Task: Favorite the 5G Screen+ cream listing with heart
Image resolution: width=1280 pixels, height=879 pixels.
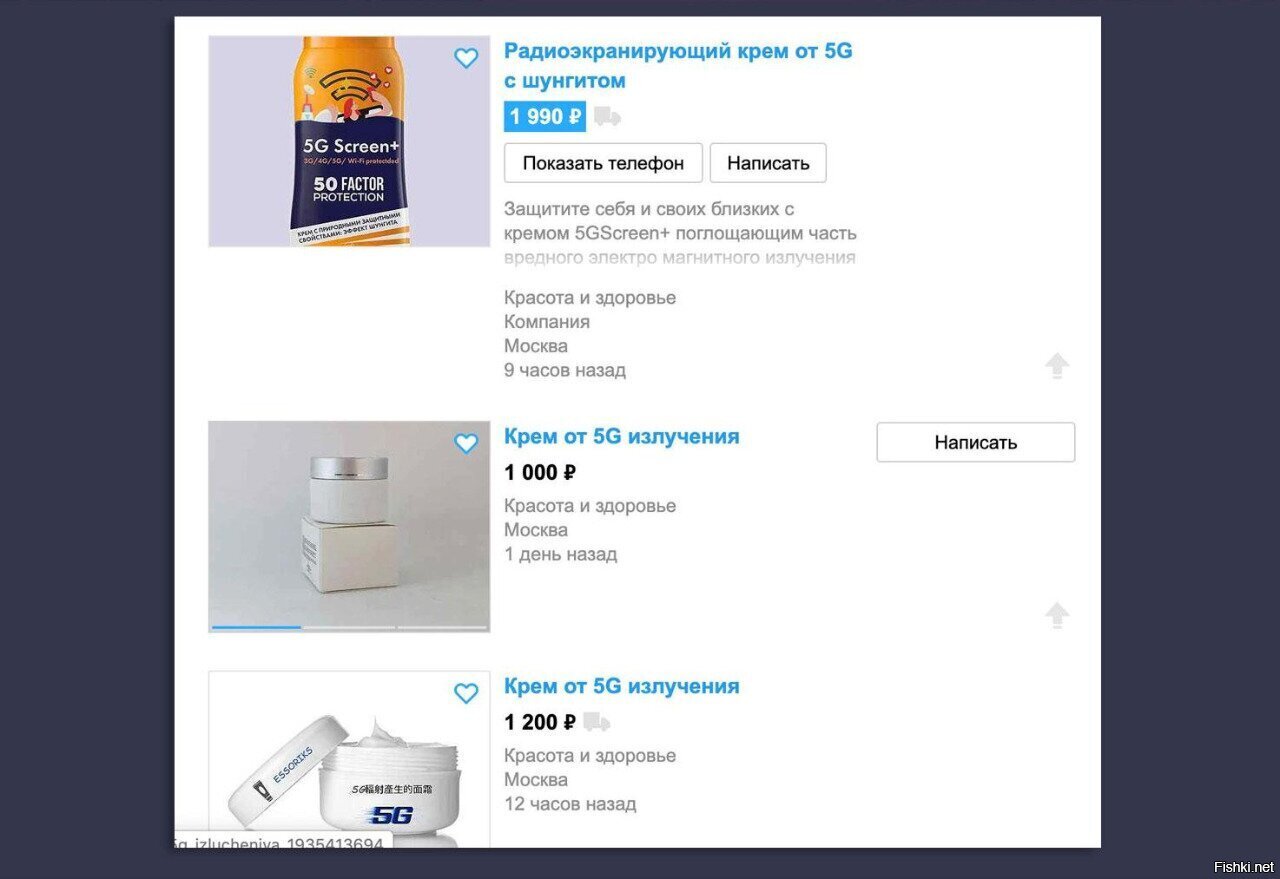Action: point(466,58)
